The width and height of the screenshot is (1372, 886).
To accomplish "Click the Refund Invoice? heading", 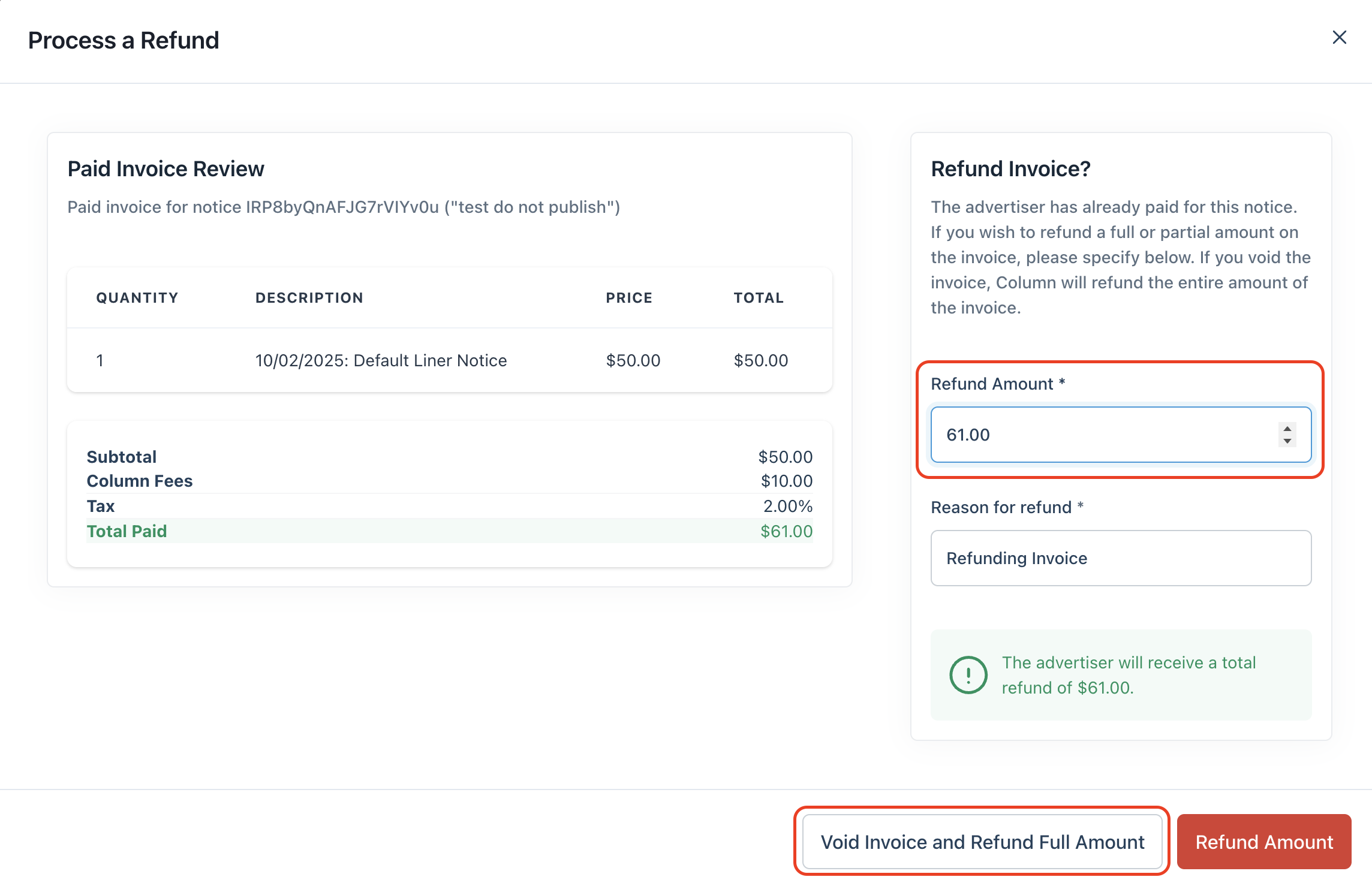I will click(1010, 169).
